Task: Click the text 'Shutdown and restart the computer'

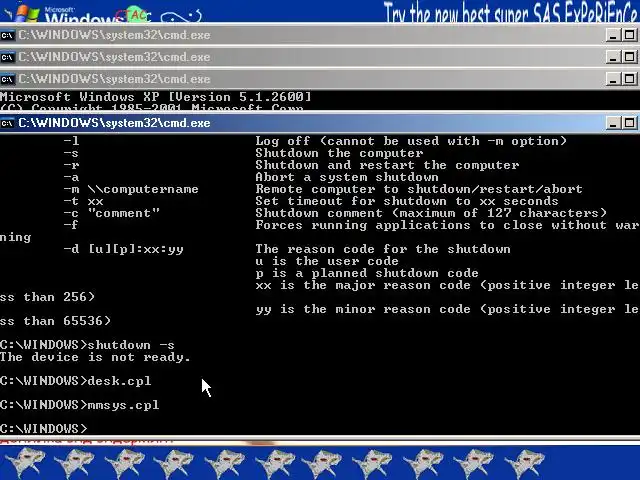Action: 387,165
